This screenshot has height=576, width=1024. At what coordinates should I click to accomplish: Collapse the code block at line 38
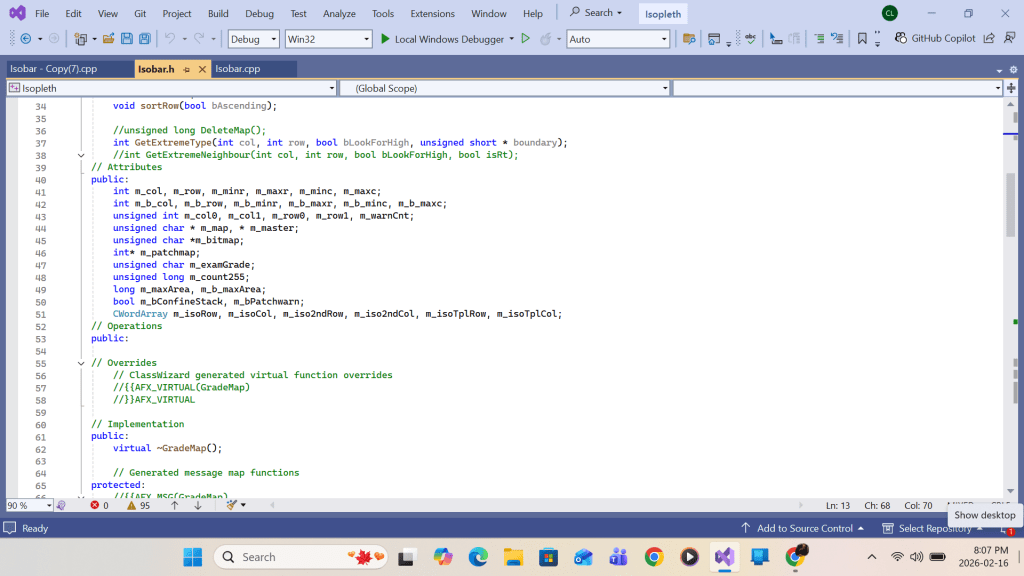tap(81, 155)
